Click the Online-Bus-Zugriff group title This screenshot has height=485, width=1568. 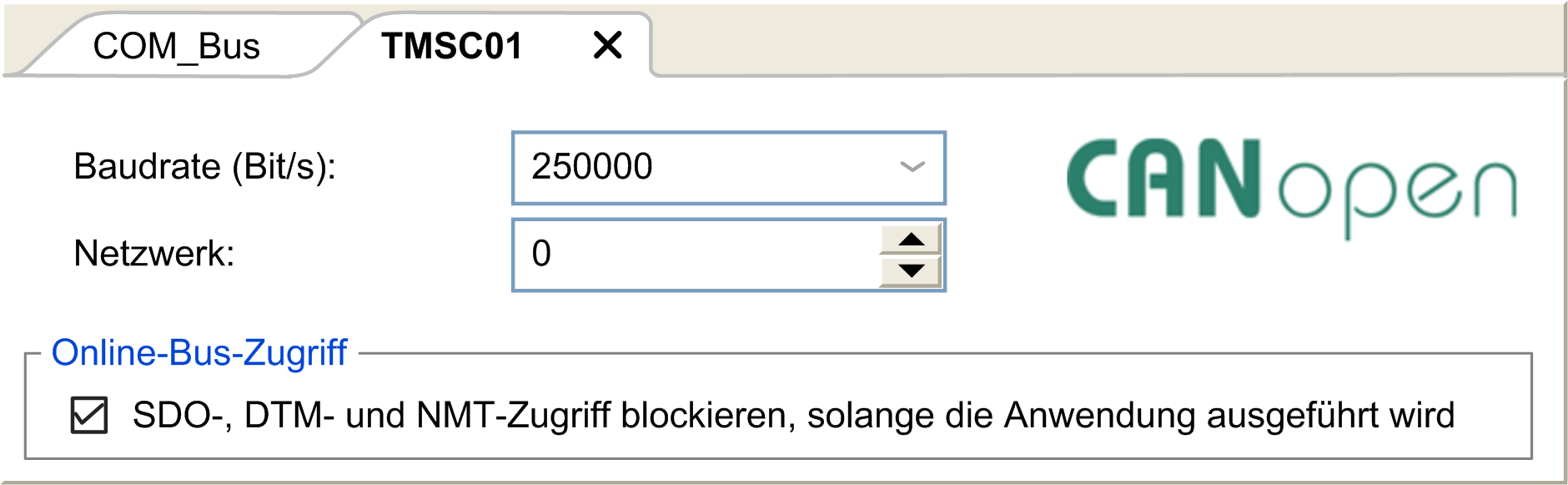199,352
